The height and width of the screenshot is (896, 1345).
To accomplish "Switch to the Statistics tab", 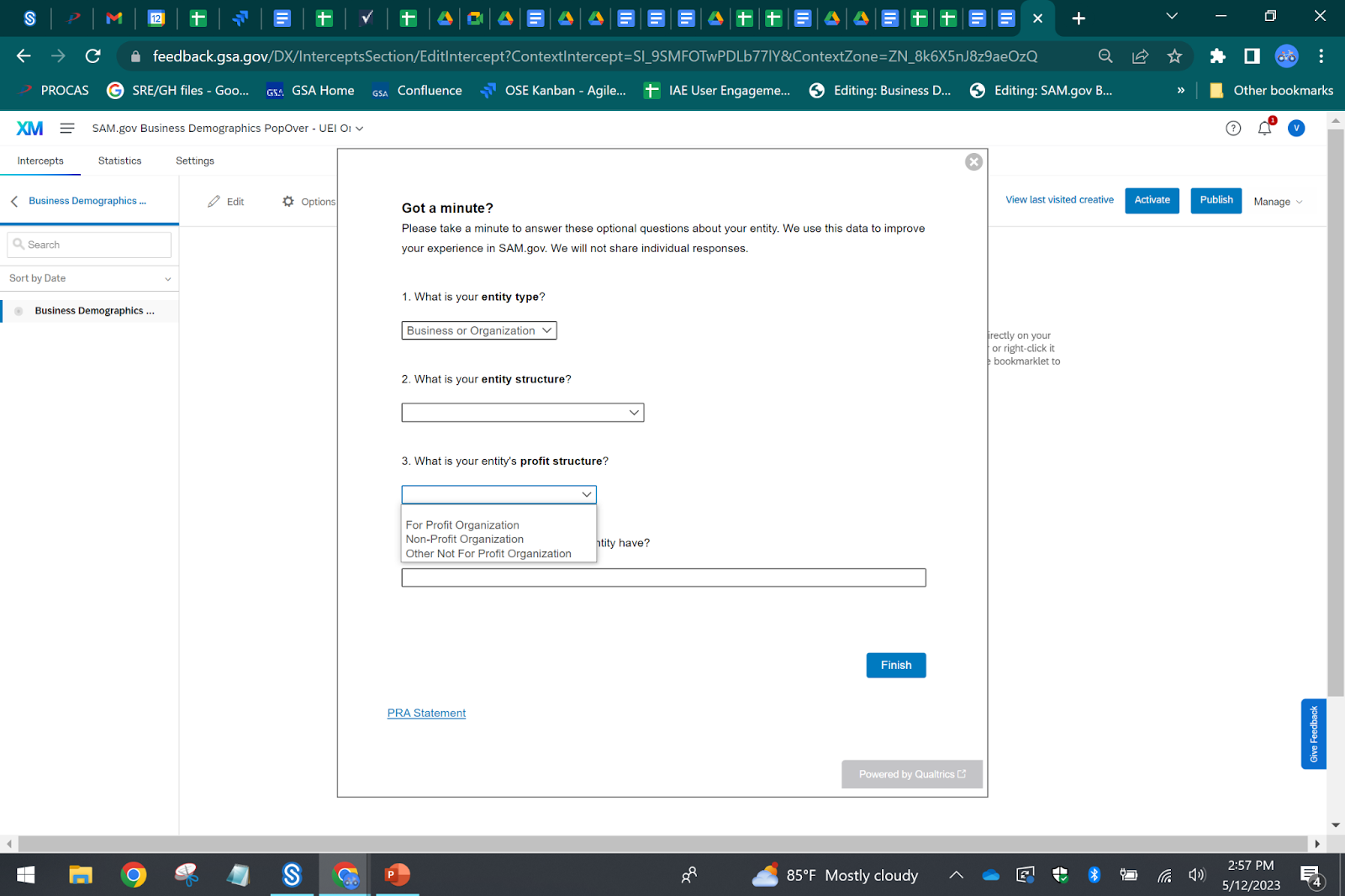I will 119,161.
